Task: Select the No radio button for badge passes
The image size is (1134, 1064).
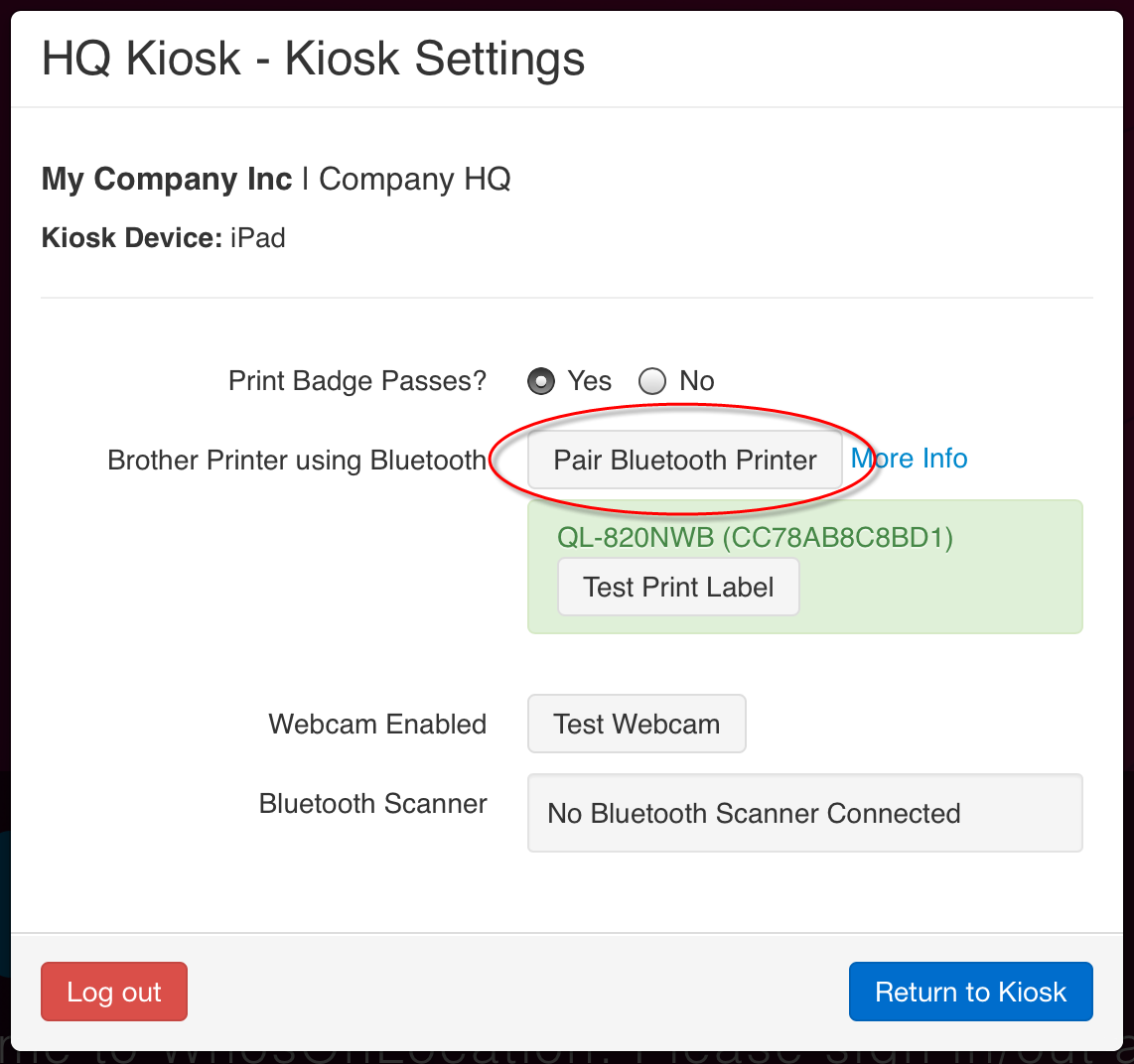Action: point(651,381)
